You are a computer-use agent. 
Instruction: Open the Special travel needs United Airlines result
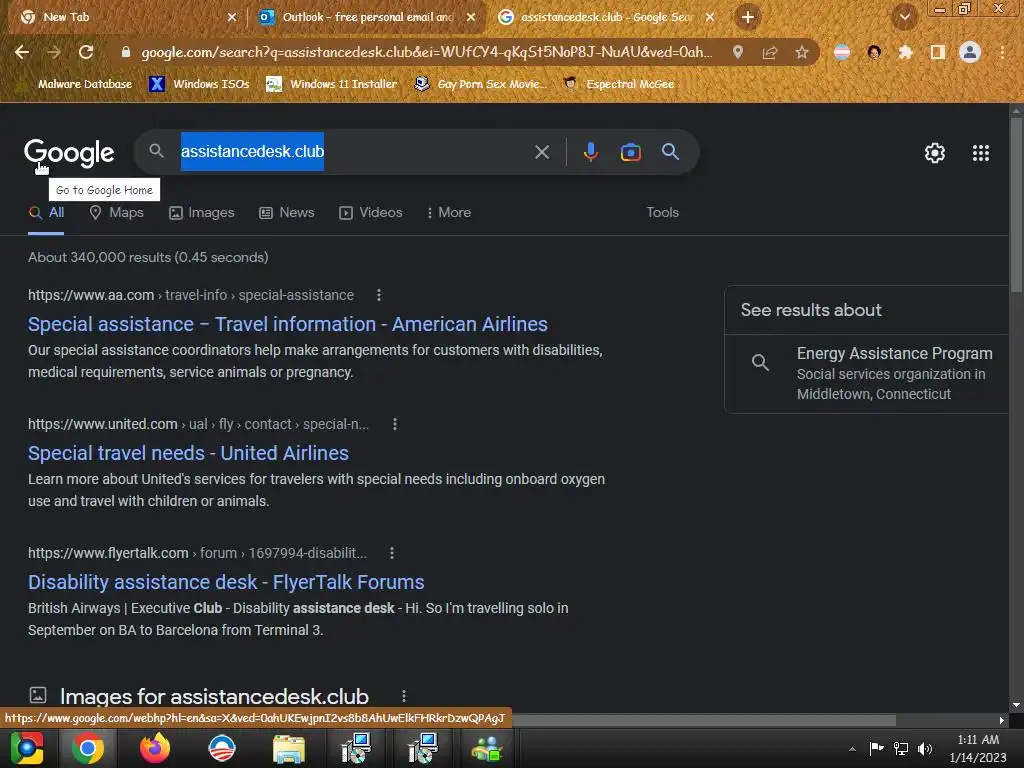[188, 453]
